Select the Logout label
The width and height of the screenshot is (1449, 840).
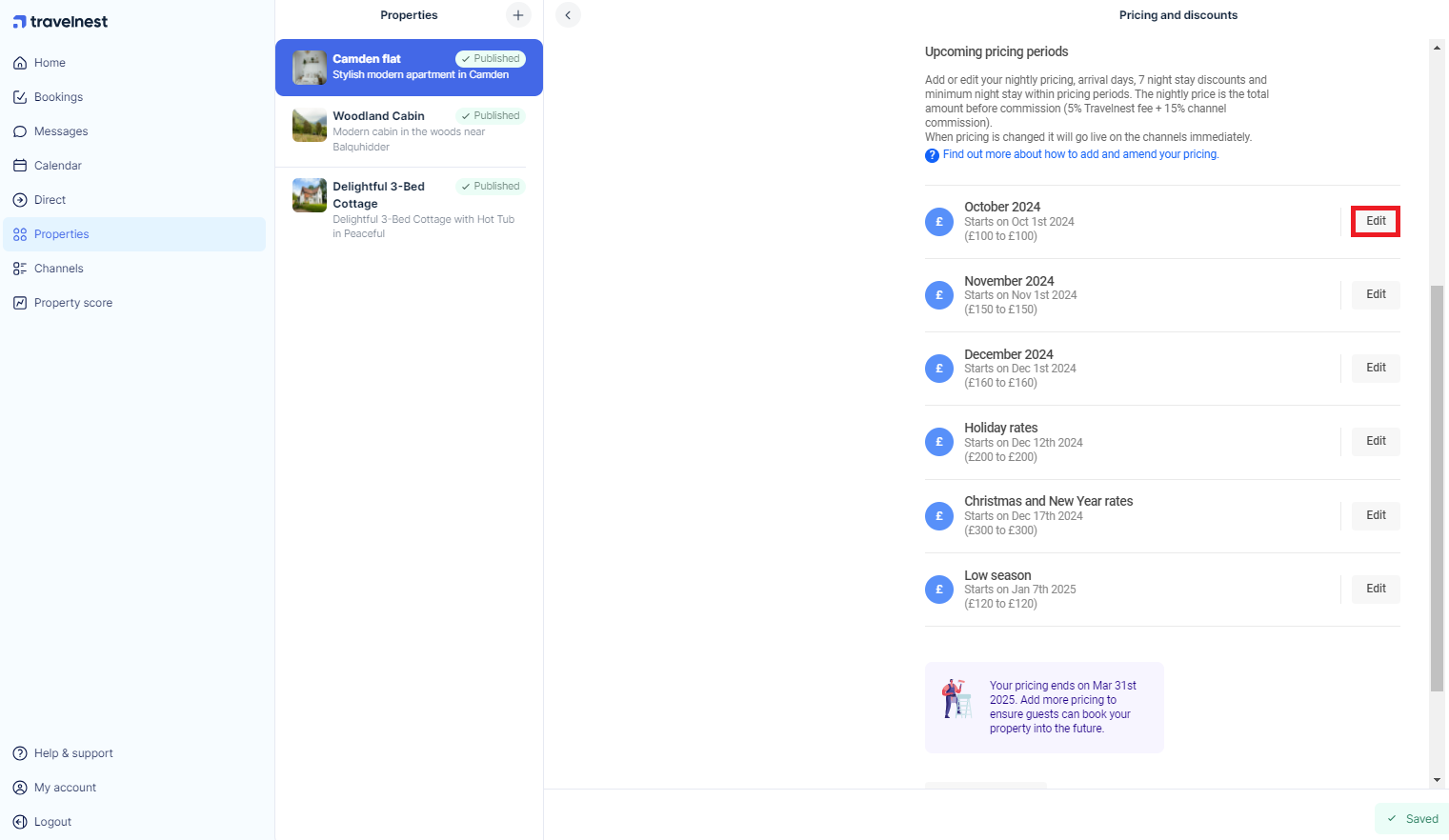point(52,822)
